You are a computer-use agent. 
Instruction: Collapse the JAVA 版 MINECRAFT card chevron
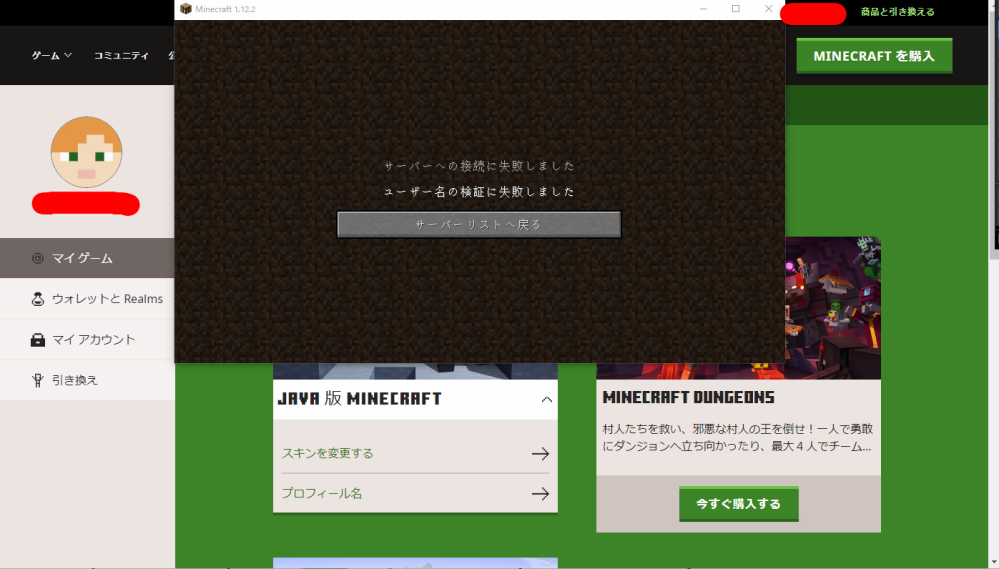(x=547, y=400)
